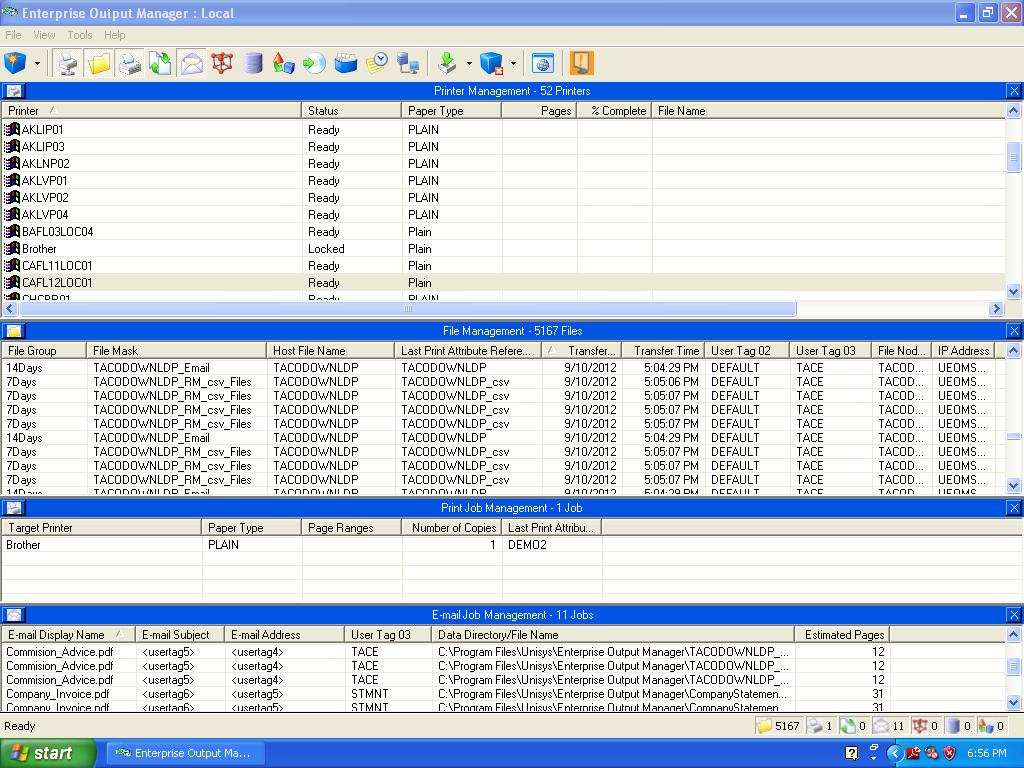Click the orange exclamation alert toolbar icon
Screen dimensions: 1024x768
[x=581, y=63]
